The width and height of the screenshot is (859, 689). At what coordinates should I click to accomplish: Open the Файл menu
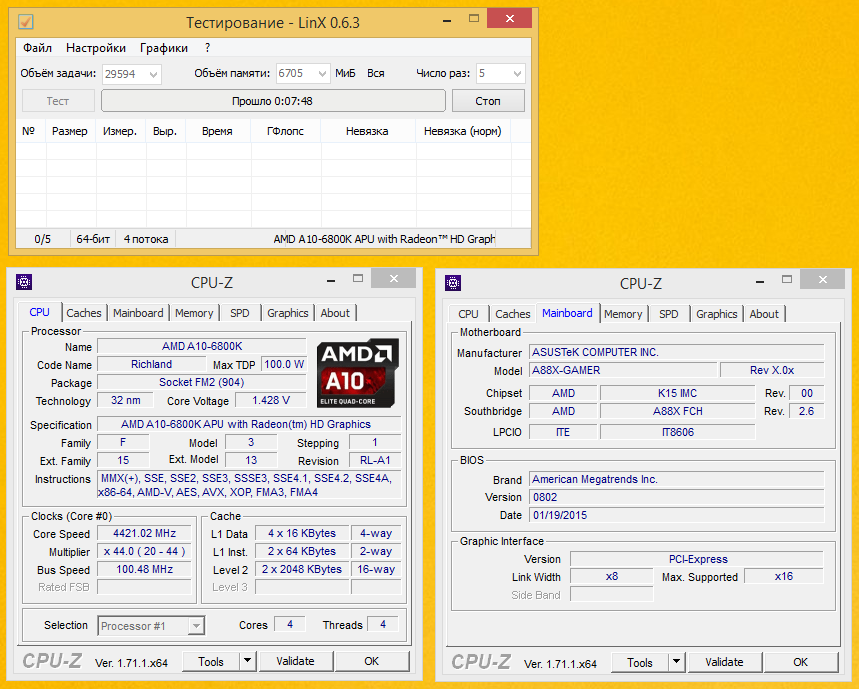(x=37, y=48)
